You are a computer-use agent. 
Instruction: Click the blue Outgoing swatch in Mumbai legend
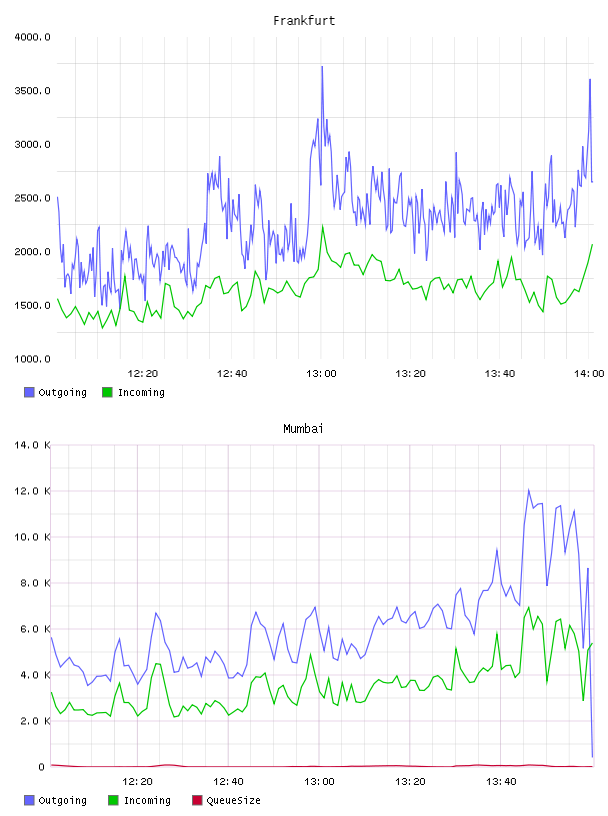pos(29,800)
